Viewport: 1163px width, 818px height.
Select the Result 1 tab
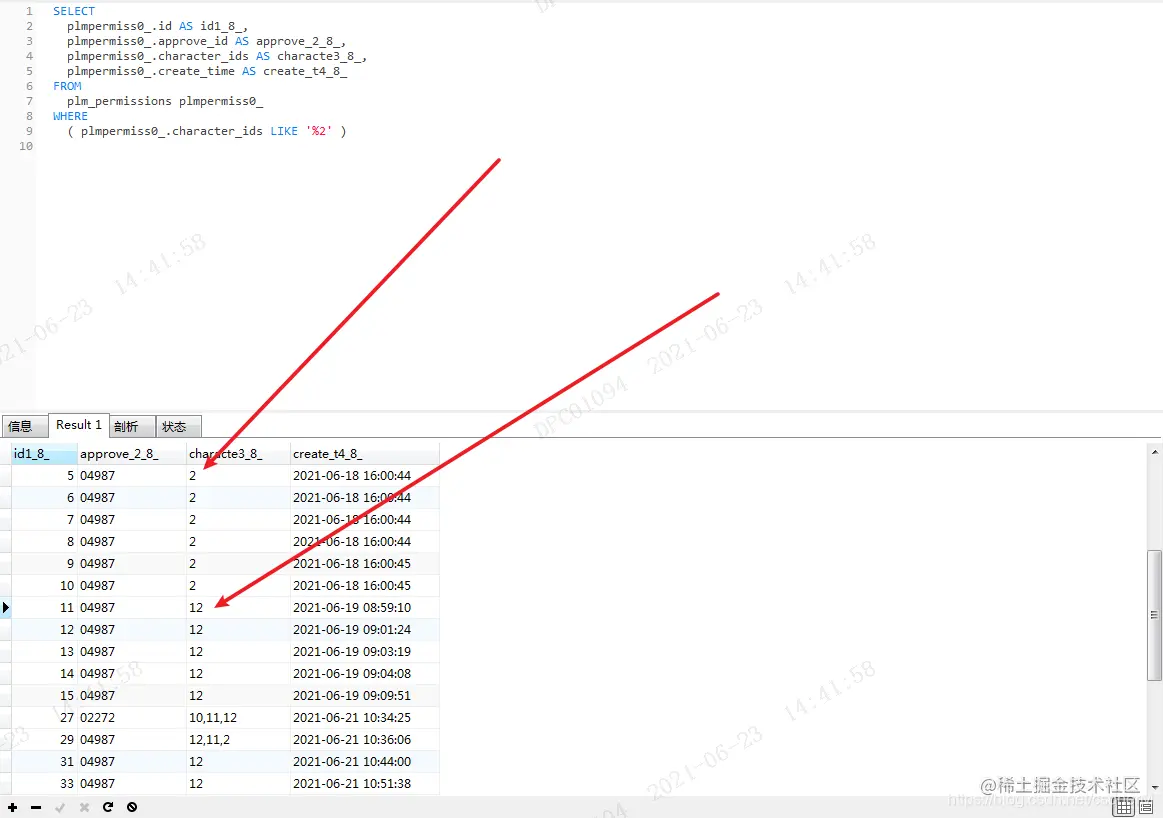[x=79, y=425]
